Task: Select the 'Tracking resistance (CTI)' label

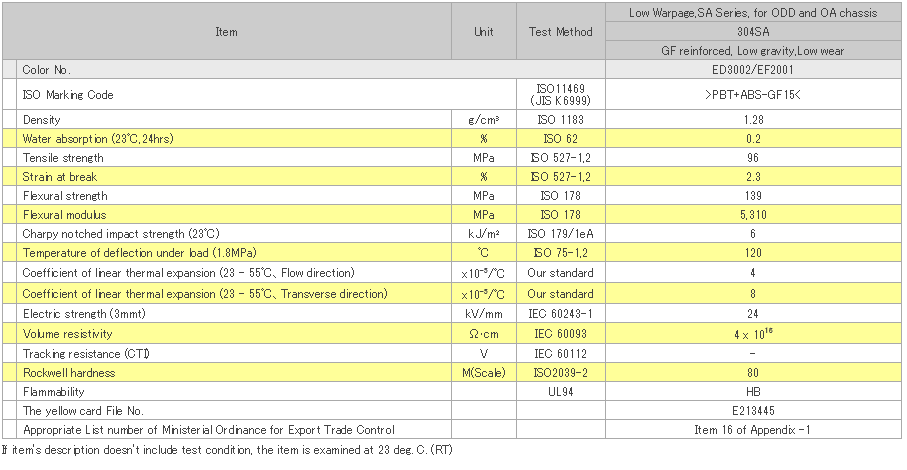Action: click(x=86, y=354)
